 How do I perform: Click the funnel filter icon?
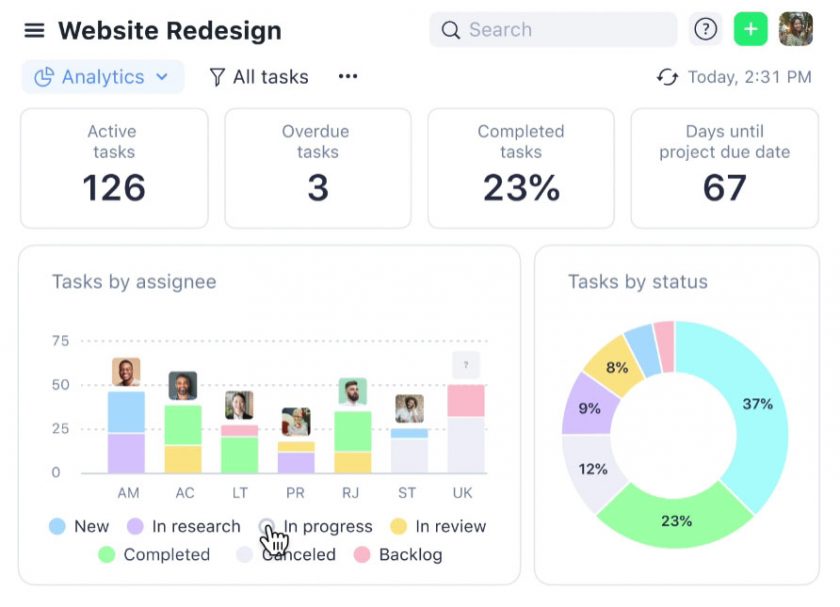tap(217, 77)
